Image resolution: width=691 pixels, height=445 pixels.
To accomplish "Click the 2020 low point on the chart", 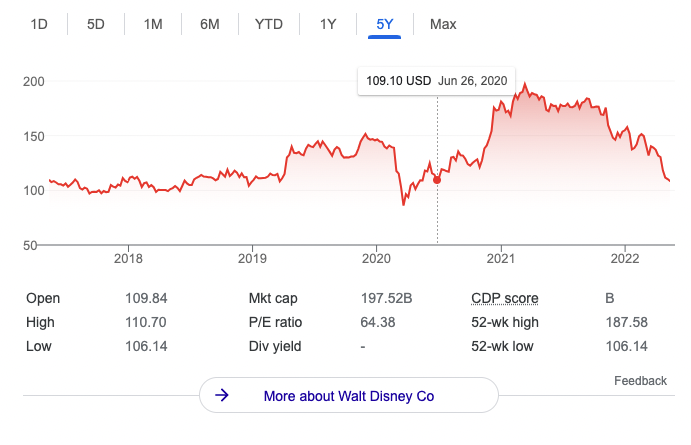I will point(404,204).
